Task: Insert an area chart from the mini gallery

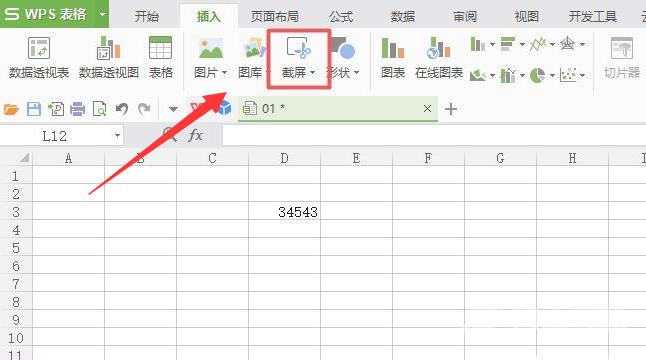Action: pos(477,75)
